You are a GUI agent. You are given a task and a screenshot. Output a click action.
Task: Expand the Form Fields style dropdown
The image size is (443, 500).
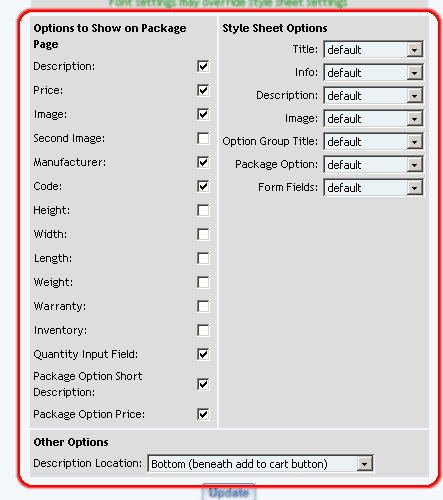coord(373,188)
